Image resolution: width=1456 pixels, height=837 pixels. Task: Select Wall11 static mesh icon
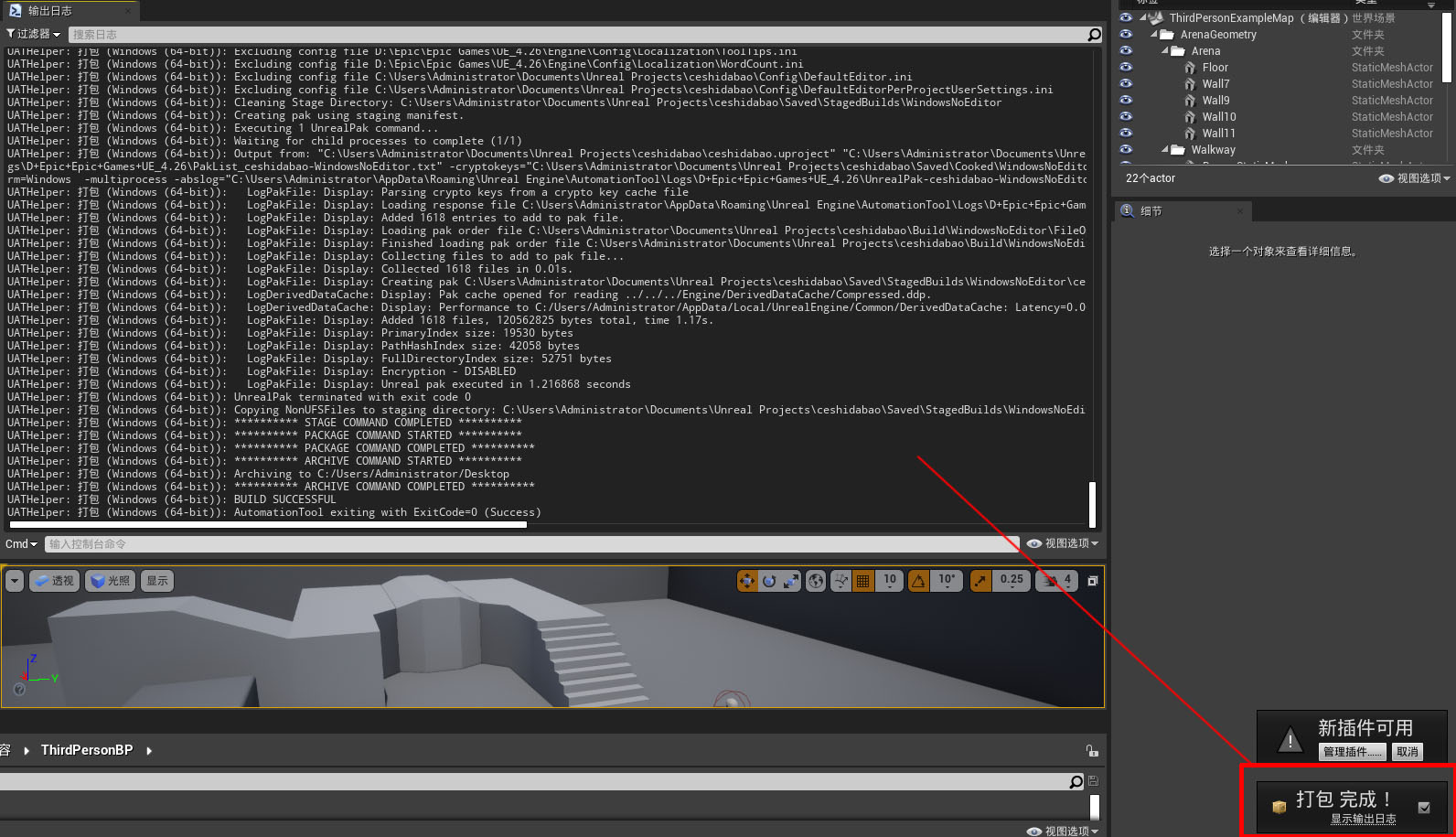1190,133
